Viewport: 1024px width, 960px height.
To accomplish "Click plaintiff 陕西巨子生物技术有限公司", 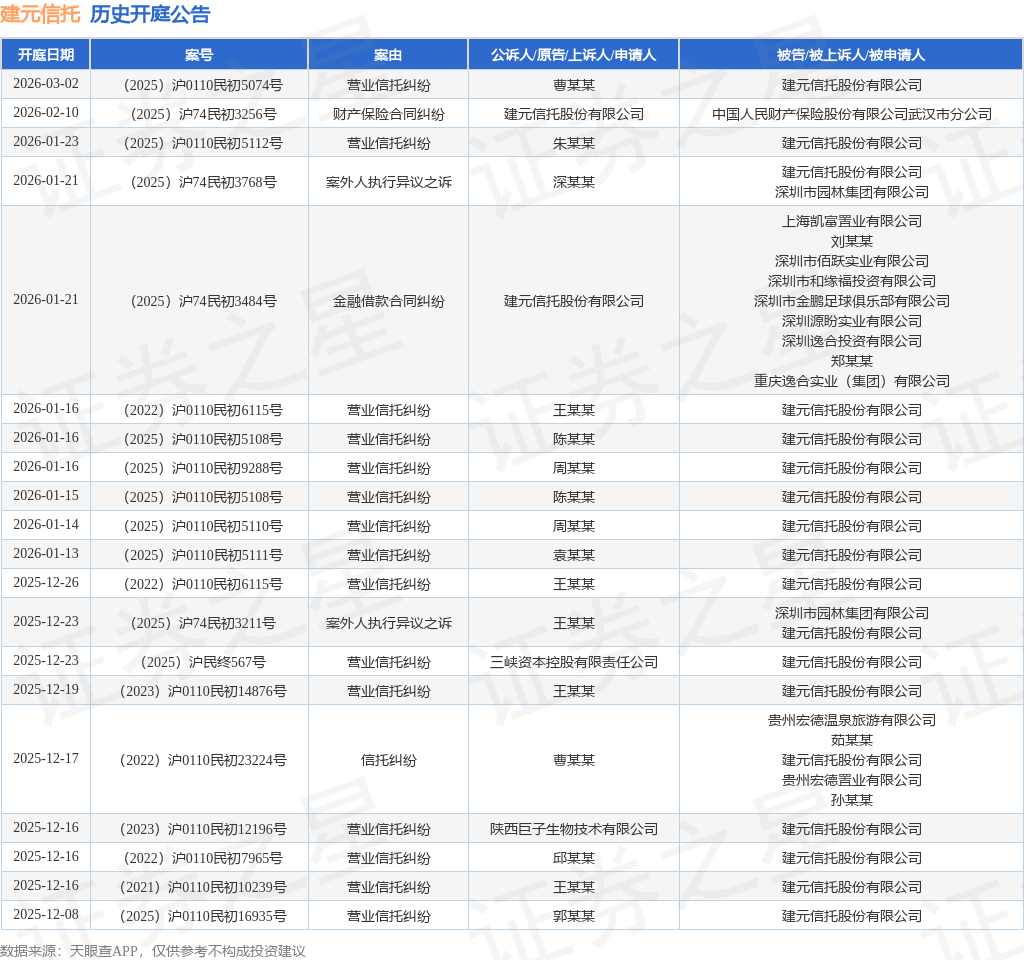I will pos(574,829).
